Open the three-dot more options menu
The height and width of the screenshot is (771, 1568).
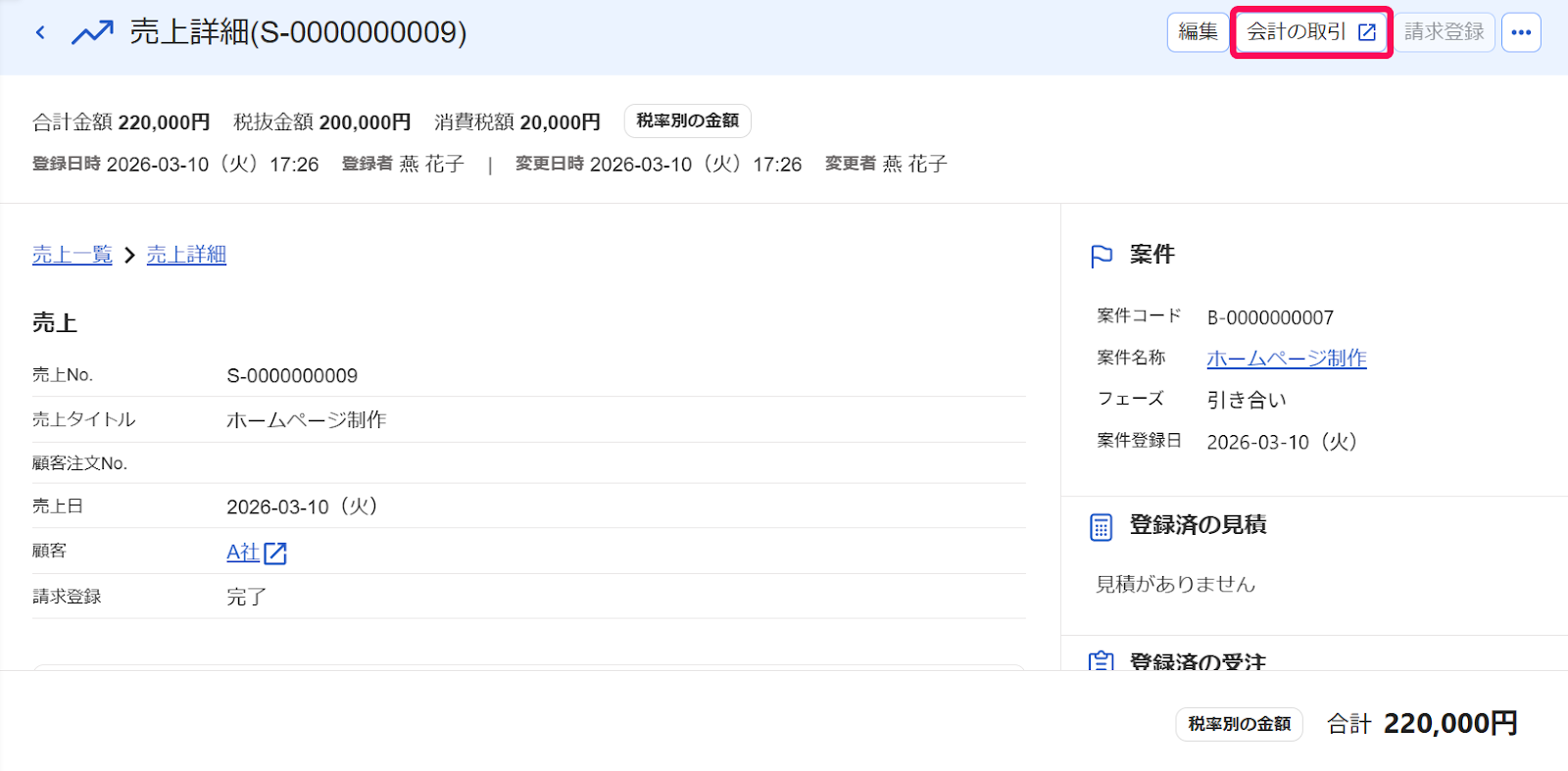tap(1521, 32)
